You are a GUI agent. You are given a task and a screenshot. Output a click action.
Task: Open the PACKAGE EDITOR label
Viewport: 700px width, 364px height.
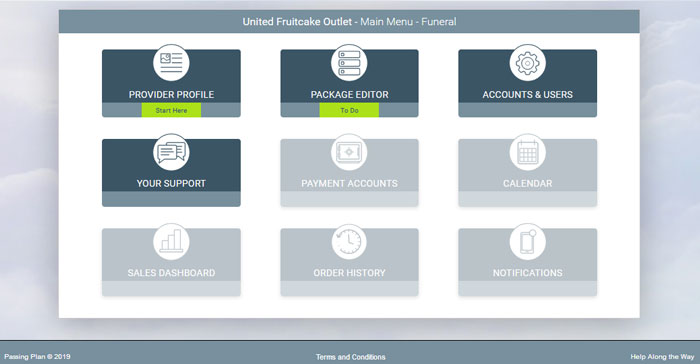pyautogui.click(x=349, y=95)
